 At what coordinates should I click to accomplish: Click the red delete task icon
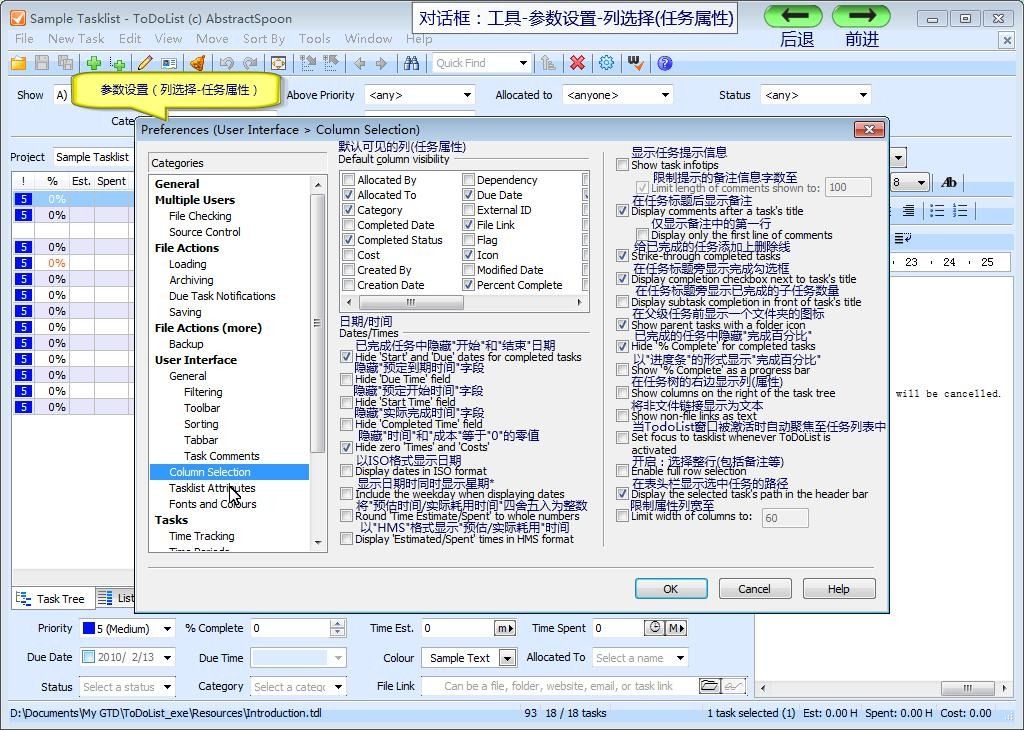pos(577,63)
